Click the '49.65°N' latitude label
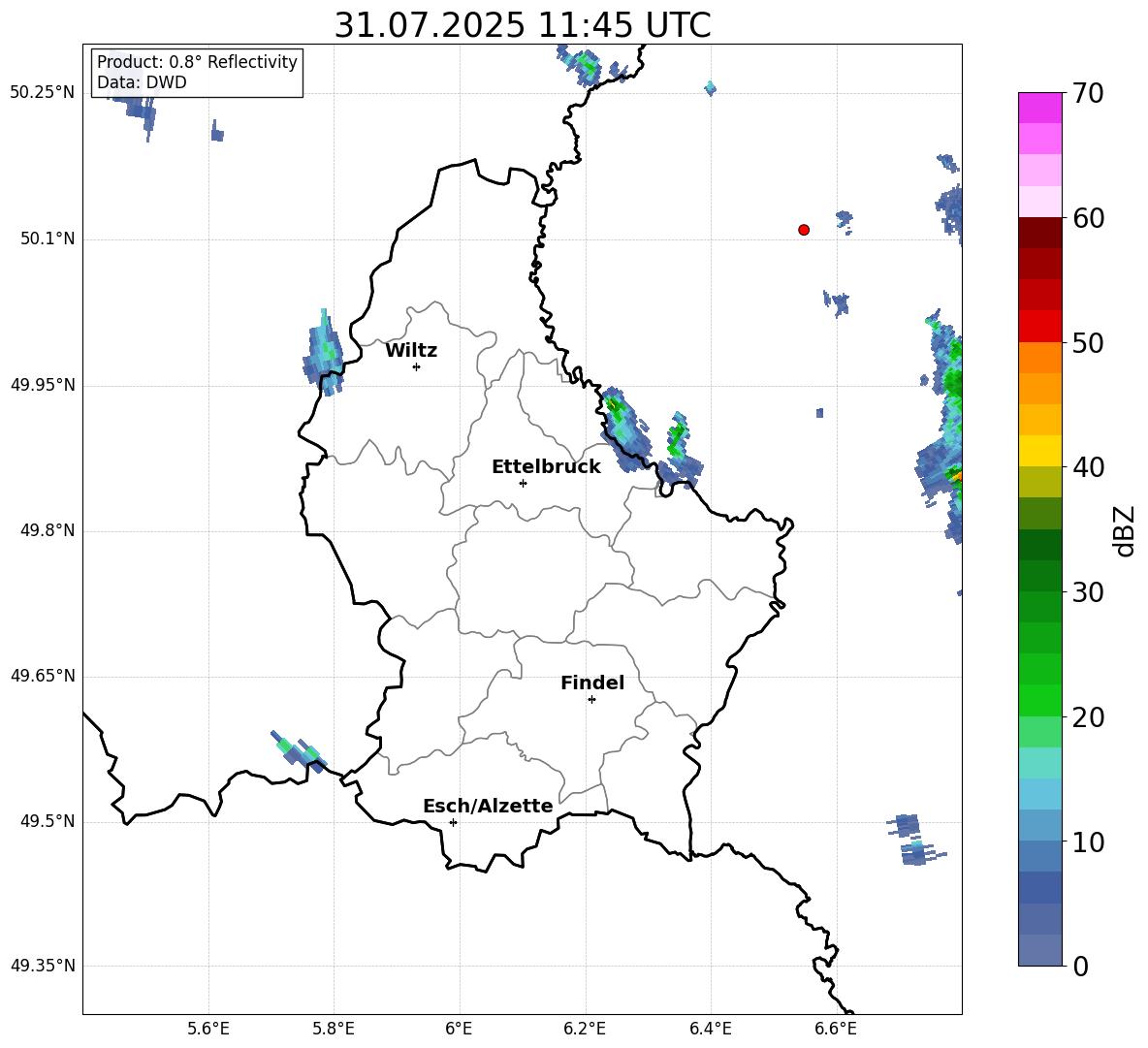This screenshot has height=1048, width=1148. click(x=43, y=676)
